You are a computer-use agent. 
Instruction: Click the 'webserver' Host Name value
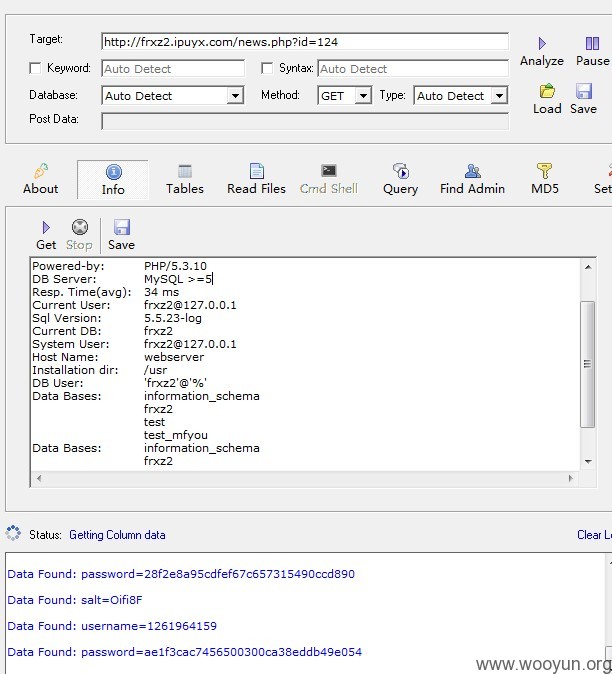pyautogui.click(x=174, y=357)
